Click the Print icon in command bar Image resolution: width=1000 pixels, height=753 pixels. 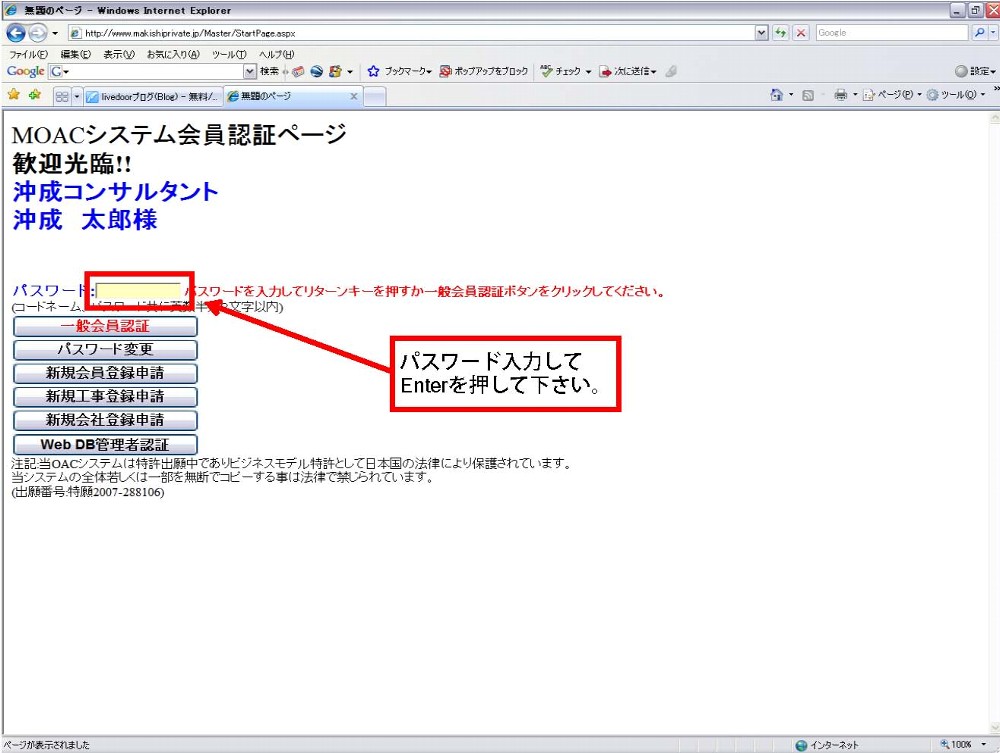(x=840, y=96)
